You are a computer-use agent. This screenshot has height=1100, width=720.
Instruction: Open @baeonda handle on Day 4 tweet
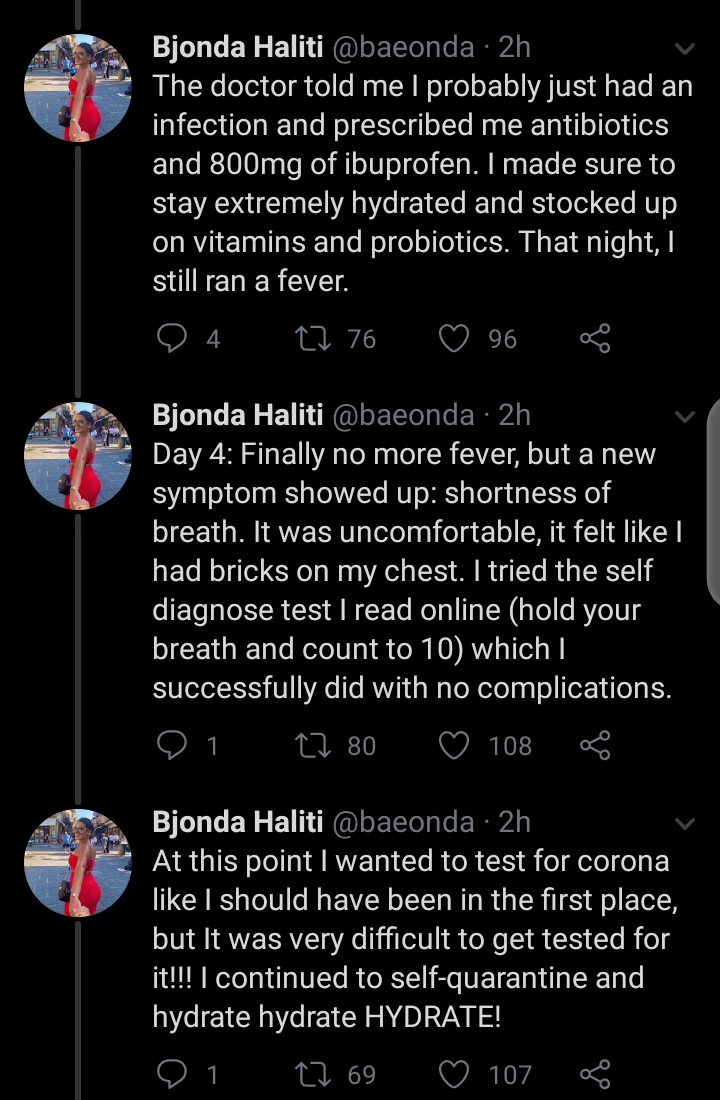pyautogui.click(x=403, y=415)
